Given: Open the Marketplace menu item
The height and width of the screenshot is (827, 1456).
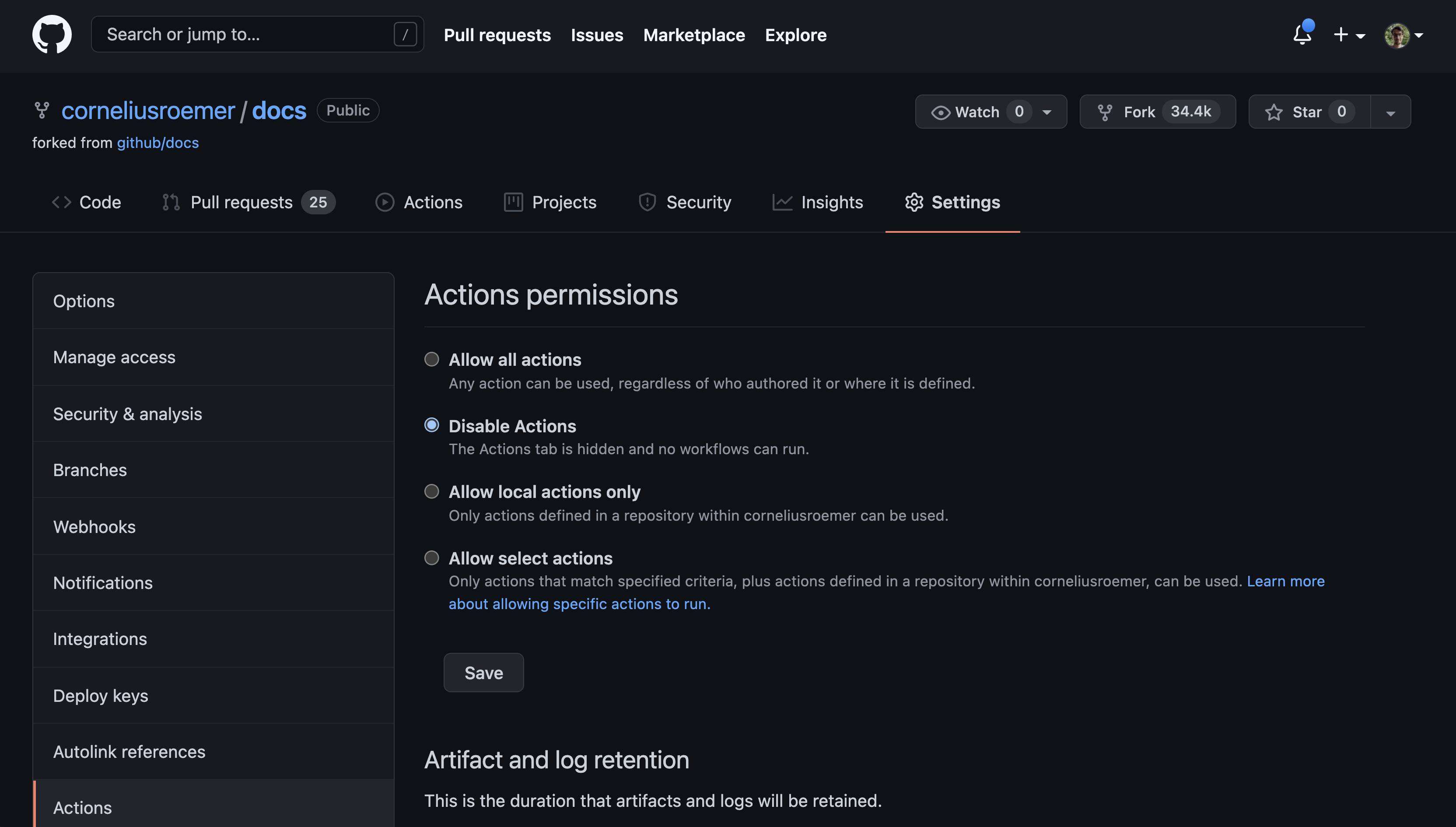Looking at the screenshot, I should (x=694, y=35).
